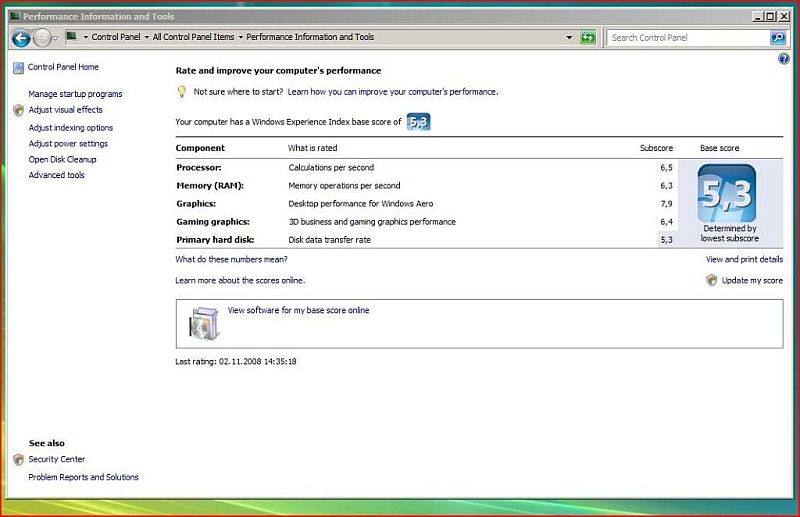Click the lightbulb tip icon

[x=181, y=92]
